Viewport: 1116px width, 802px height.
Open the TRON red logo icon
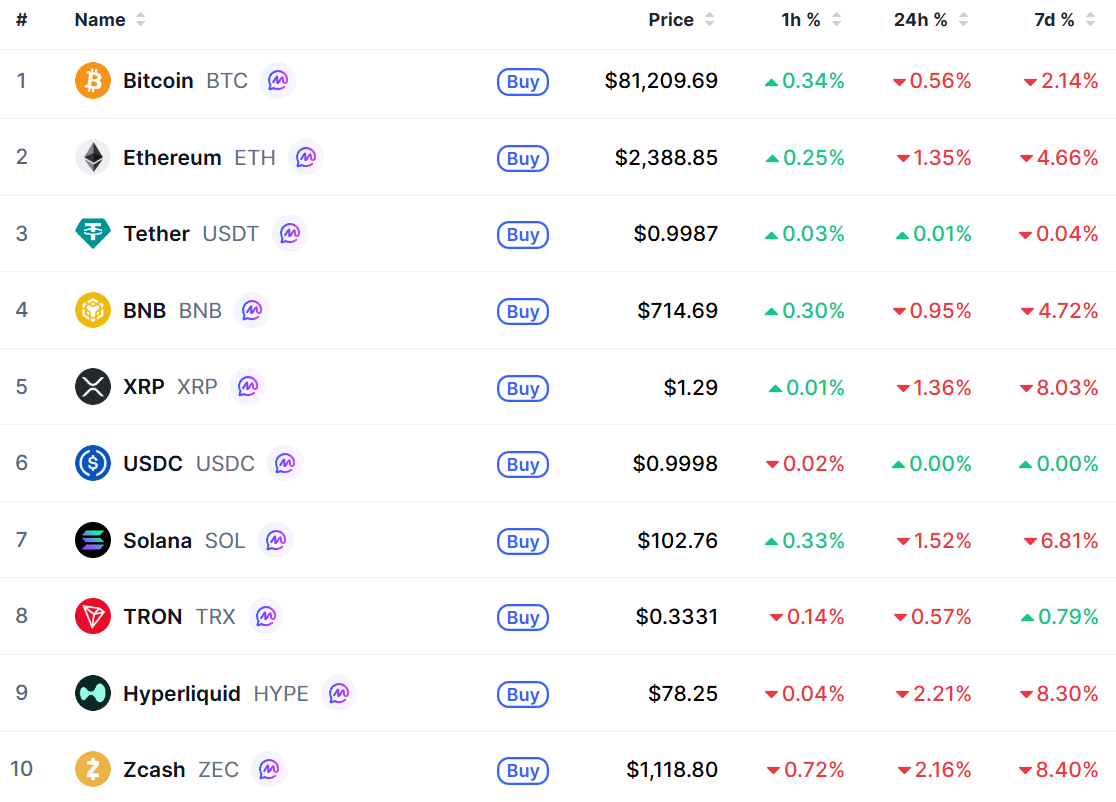(x=93, y=616)
